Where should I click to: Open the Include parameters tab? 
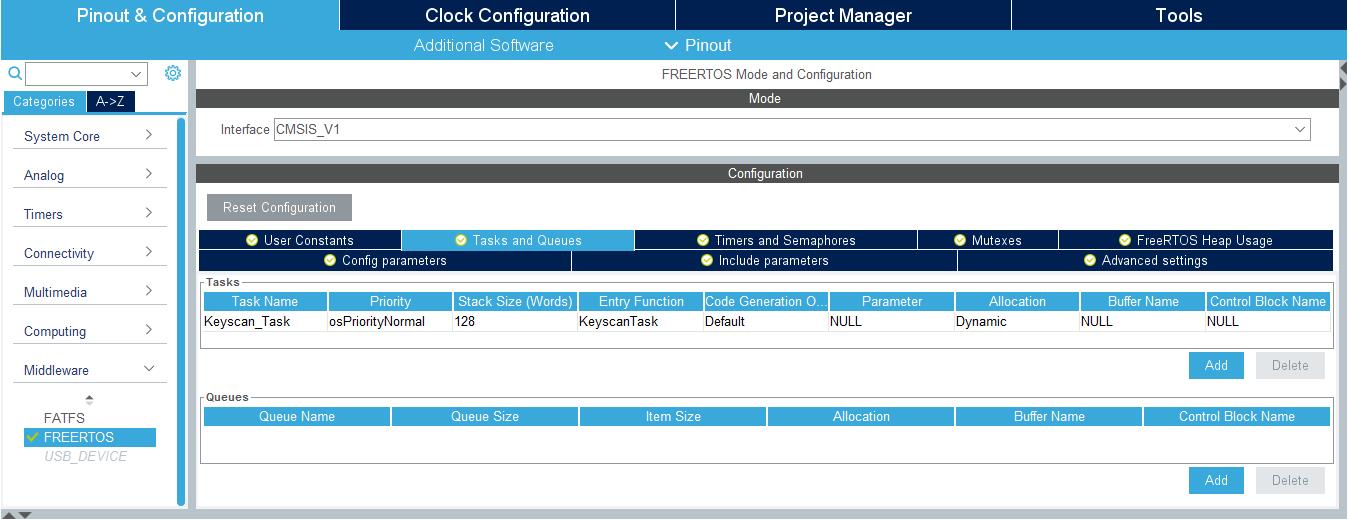[x=765, y=260]
